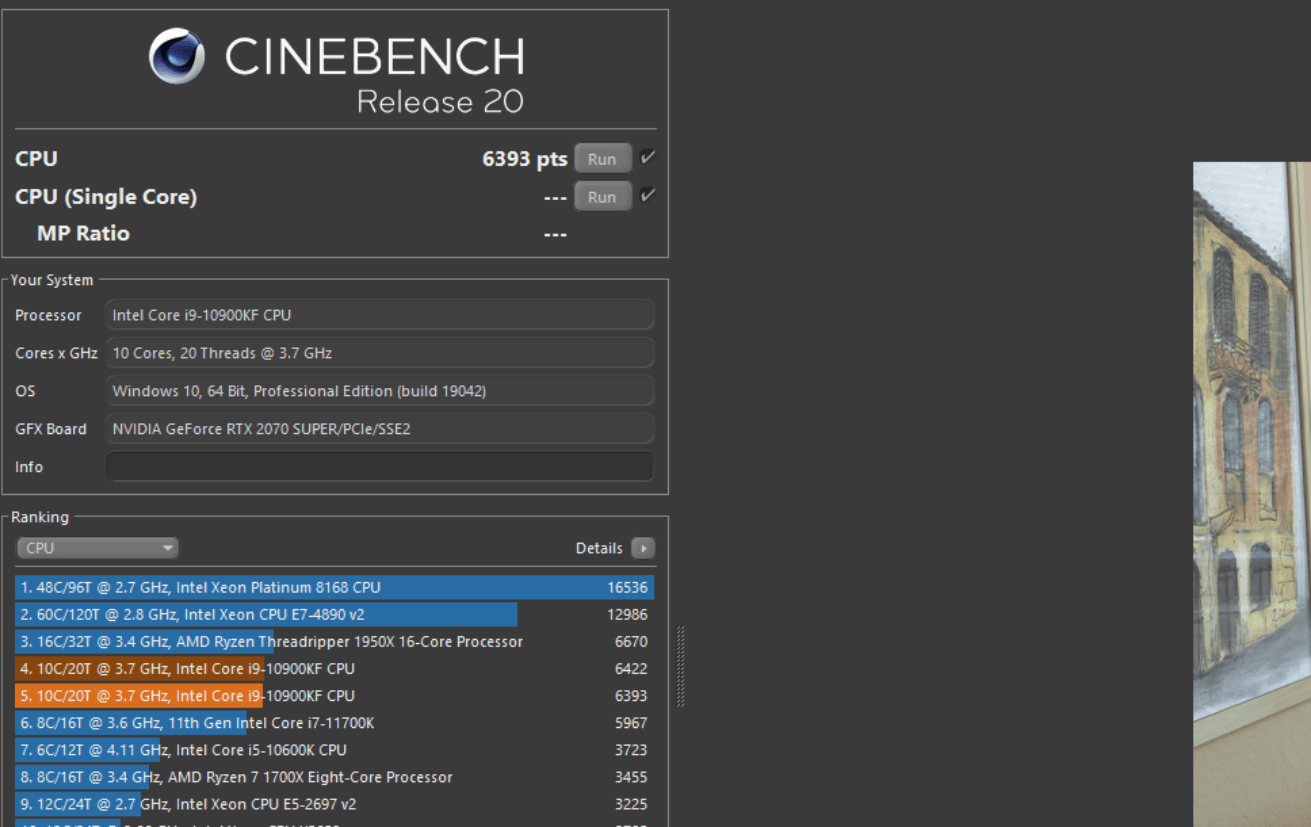
Task: Open the CPU ranking dropdown
Action: [97, 548]
